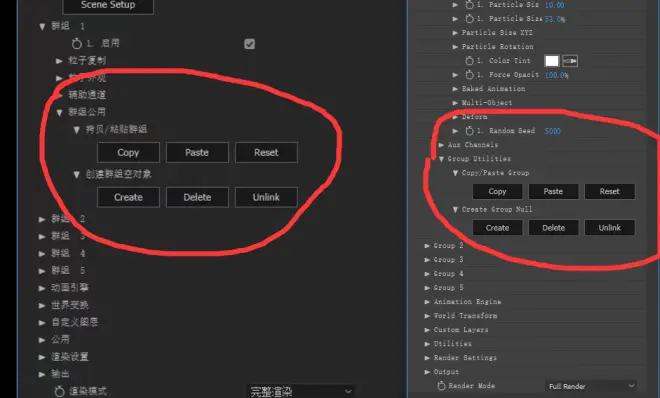Expand the Multi-Object section
Viewport: 660px width, 398px height.
click(455, 103)
